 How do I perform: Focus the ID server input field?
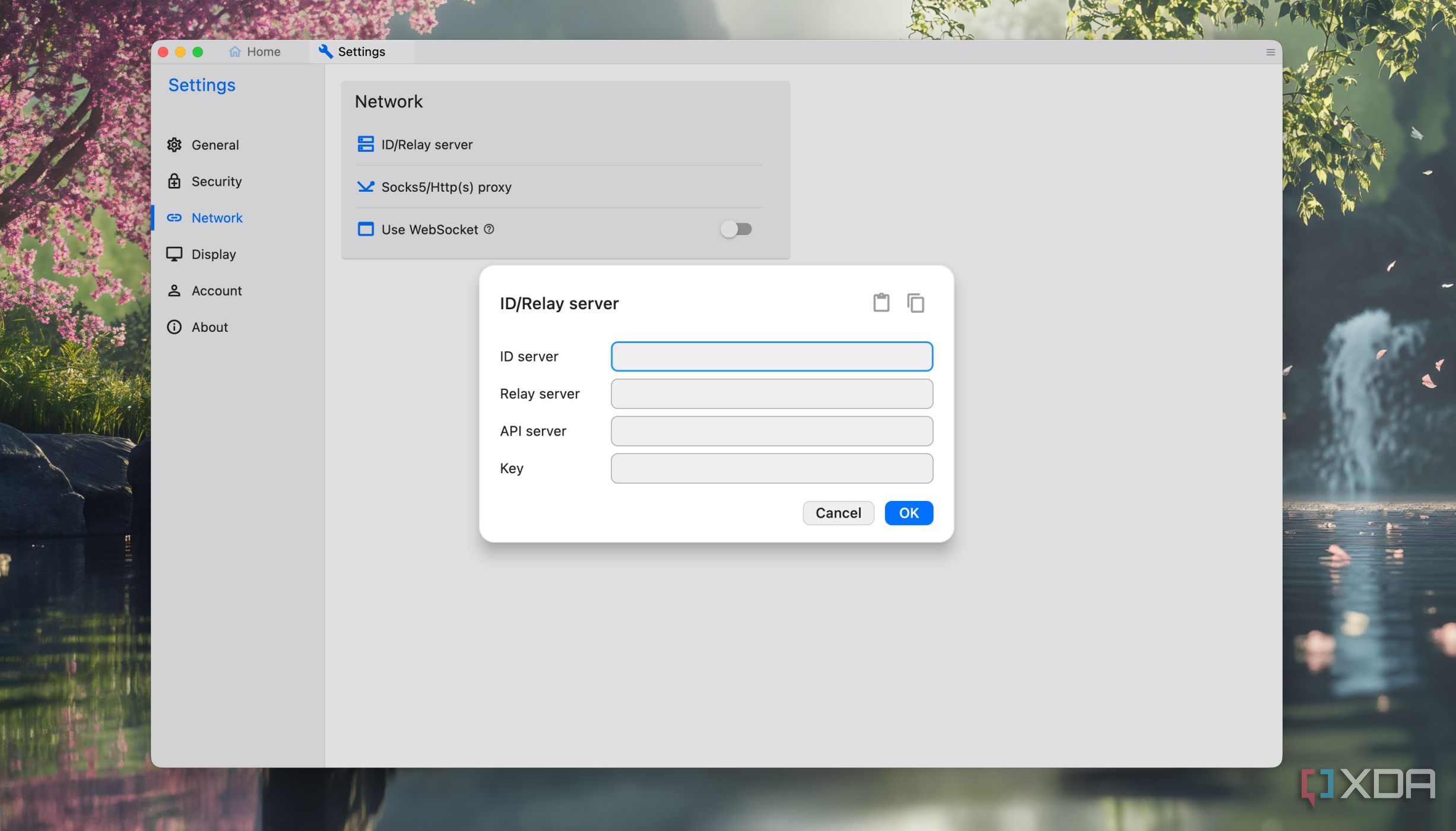coord(772,356)
